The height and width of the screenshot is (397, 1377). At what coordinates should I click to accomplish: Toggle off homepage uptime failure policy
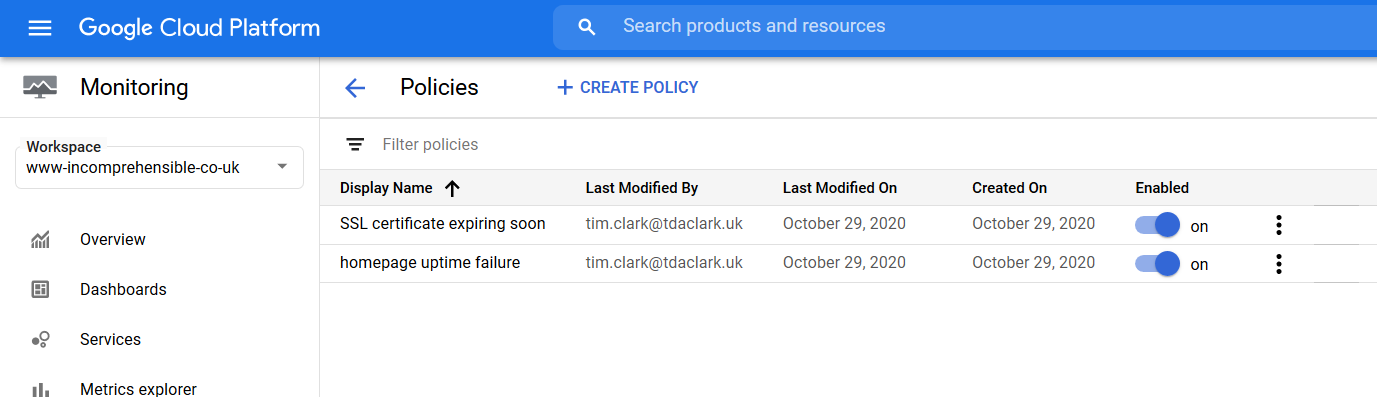pos(1157,264)
